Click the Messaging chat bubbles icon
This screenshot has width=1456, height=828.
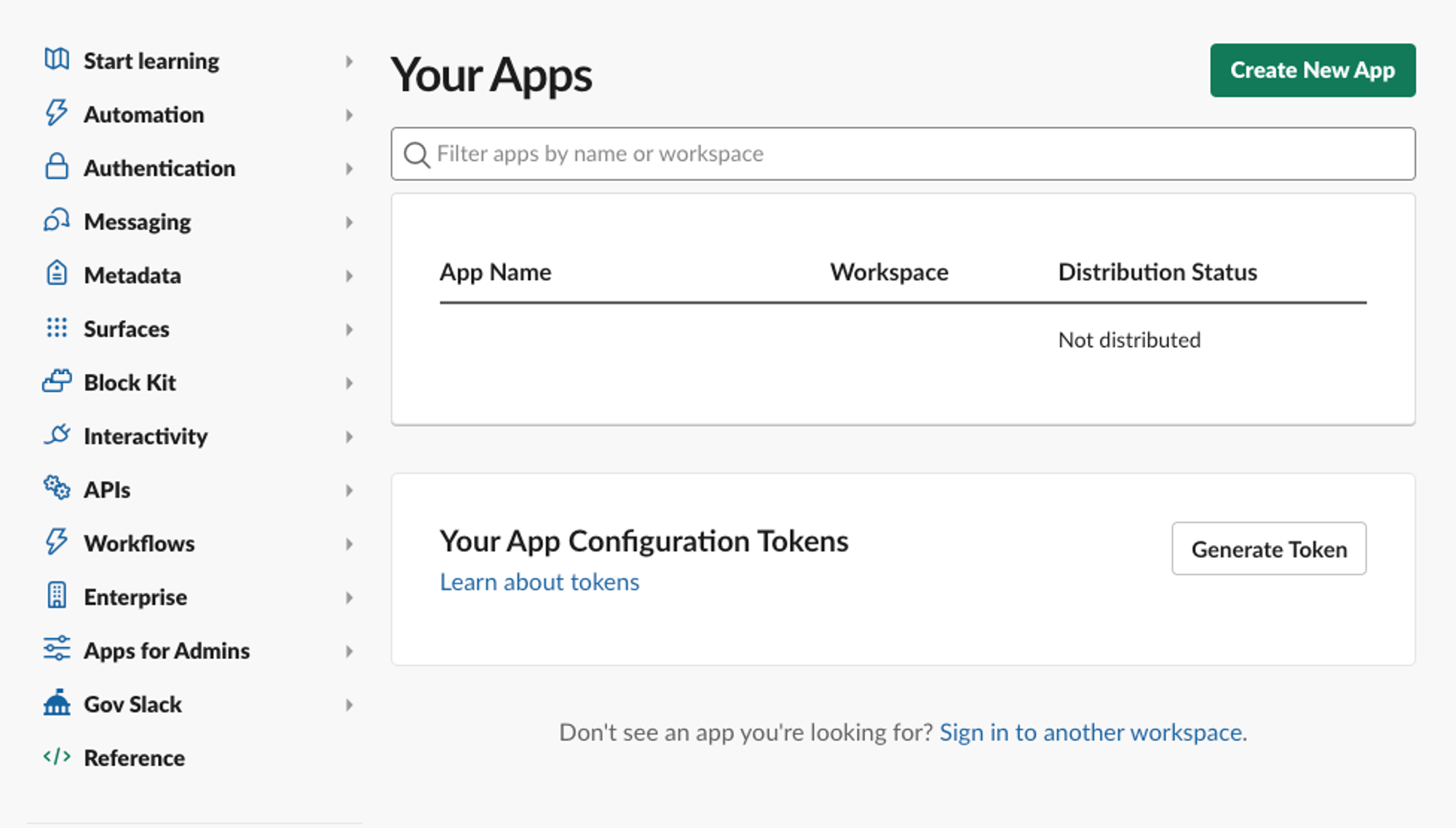tap(57, 220)
